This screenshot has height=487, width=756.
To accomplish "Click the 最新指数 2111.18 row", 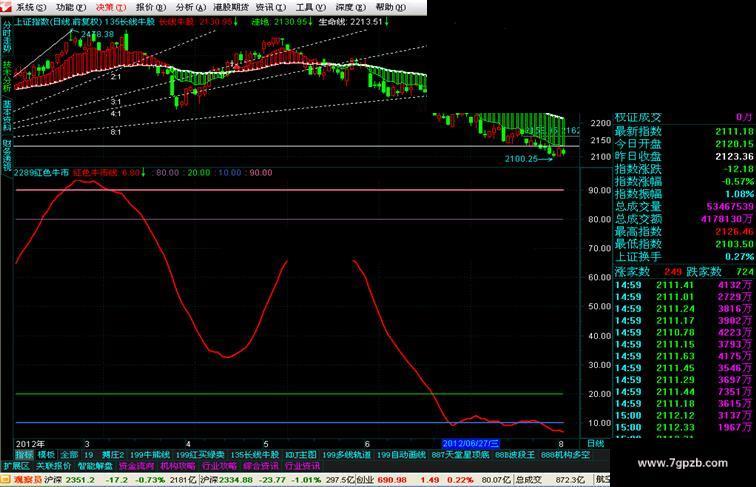I will click(x=684, y=131).
